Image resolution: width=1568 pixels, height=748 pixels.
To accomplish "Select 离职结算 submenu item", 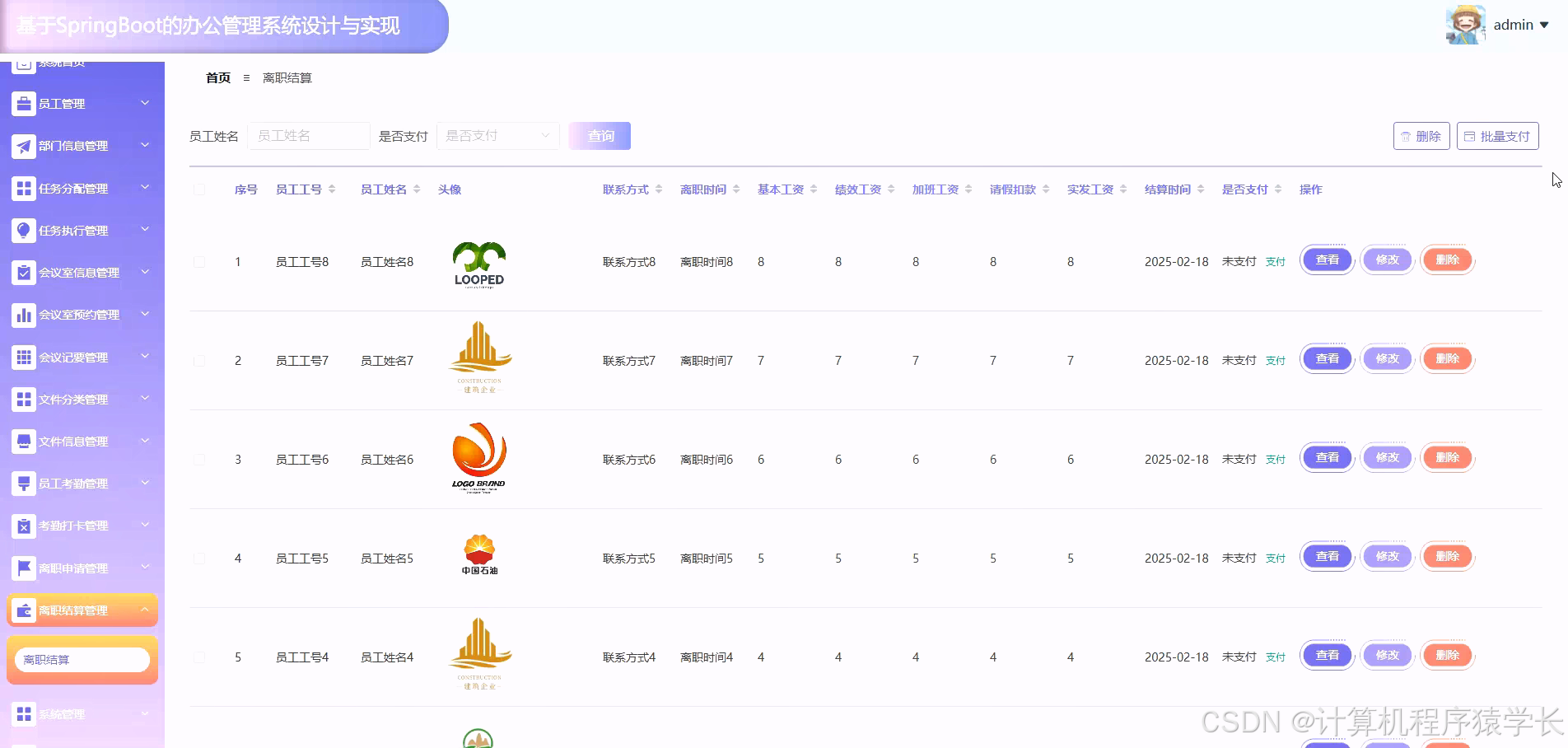I will coord(82,659).
